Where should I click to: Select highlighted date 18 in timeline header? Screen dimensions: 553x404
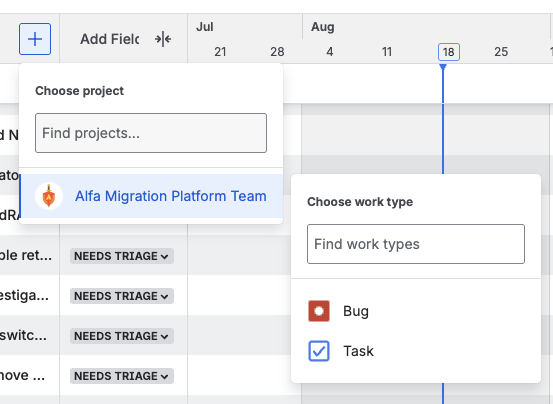449,52
